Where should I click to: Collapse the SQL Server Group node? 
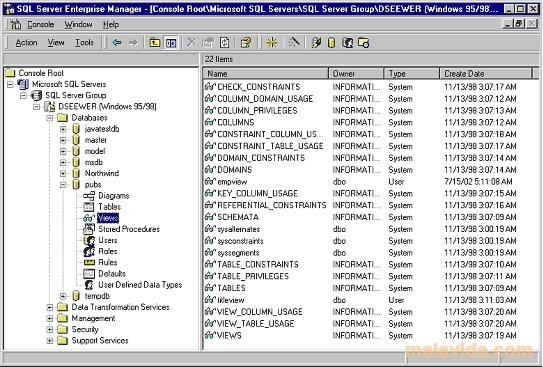coord(24,95)
